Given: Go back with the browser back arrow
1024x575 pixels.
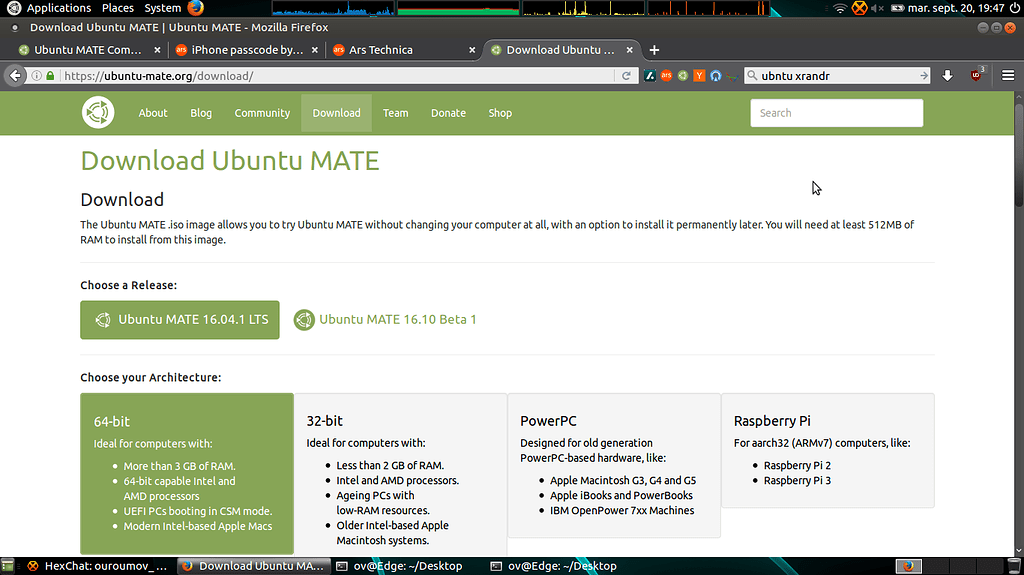Looking at the screenshot, I should [15, 76].
